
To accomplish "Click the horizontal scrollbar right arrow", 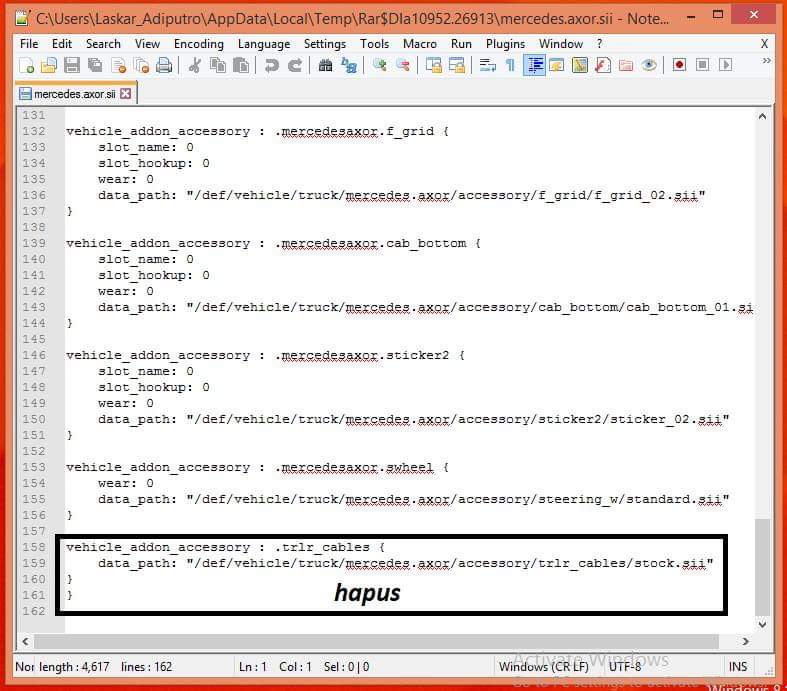I will [x=745, y=641].
